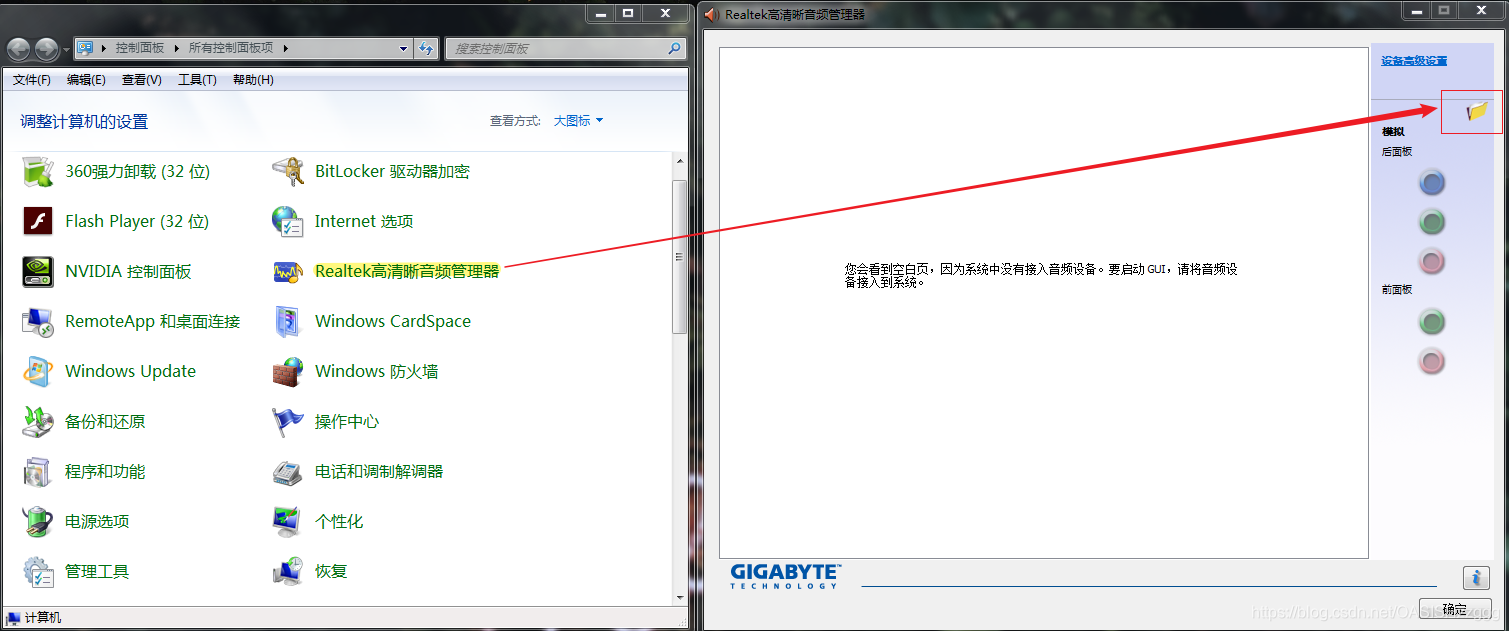Click the scrollbar down arrow in Control Panel
The image size is (1509, 631).
(680, 597)
